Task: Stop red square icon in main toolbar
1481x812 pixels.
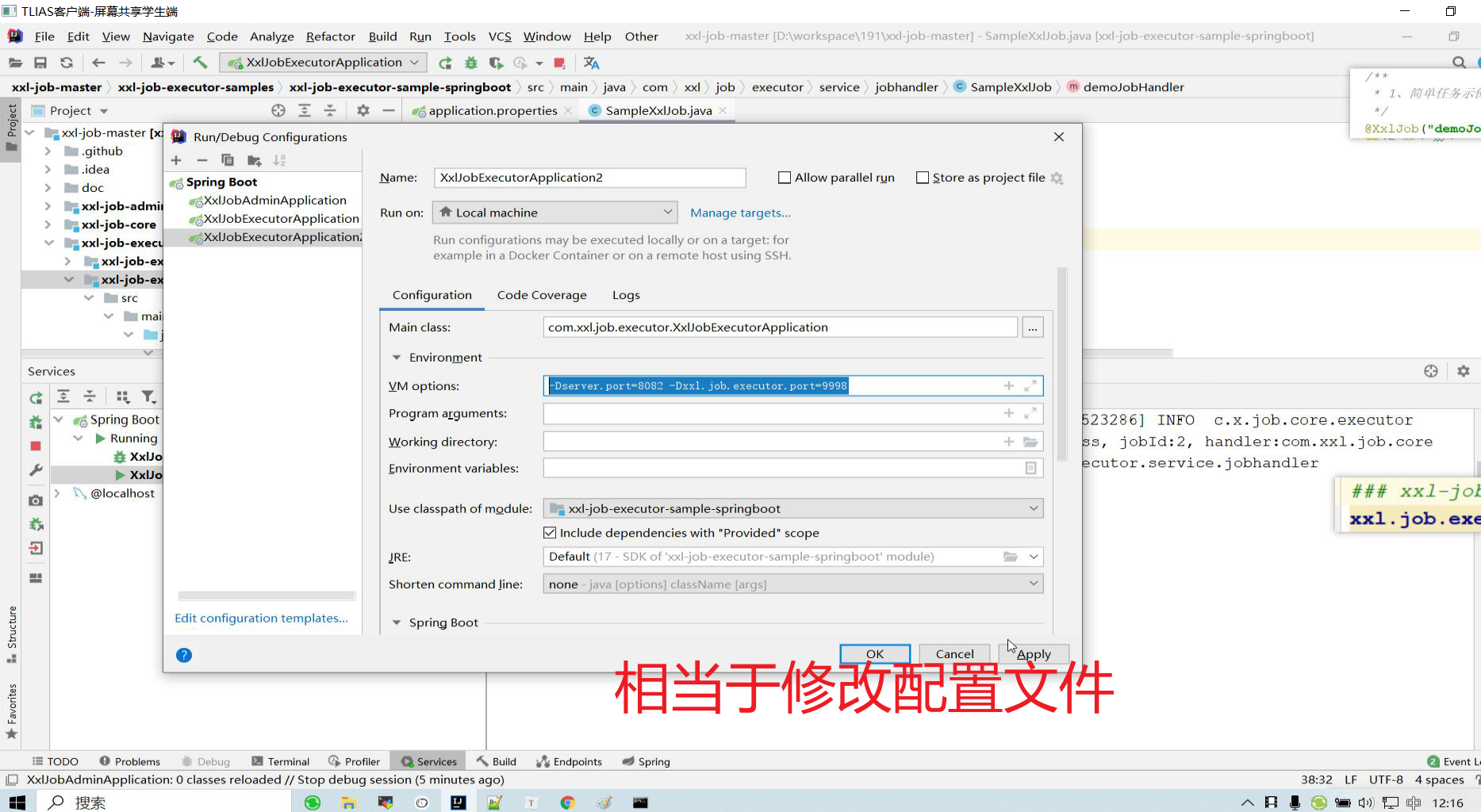Action: (559, 63)
